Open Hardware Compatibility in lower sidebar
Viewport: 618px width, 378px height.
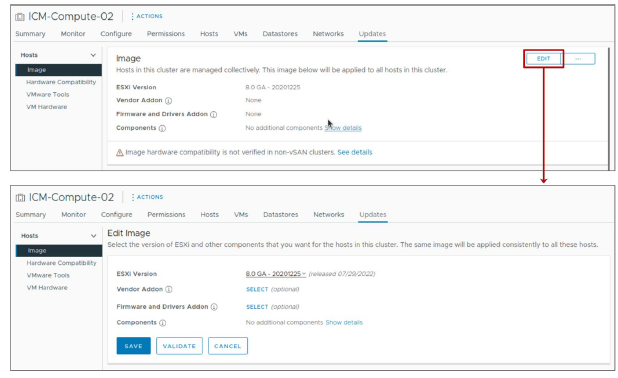coord(61,263)
